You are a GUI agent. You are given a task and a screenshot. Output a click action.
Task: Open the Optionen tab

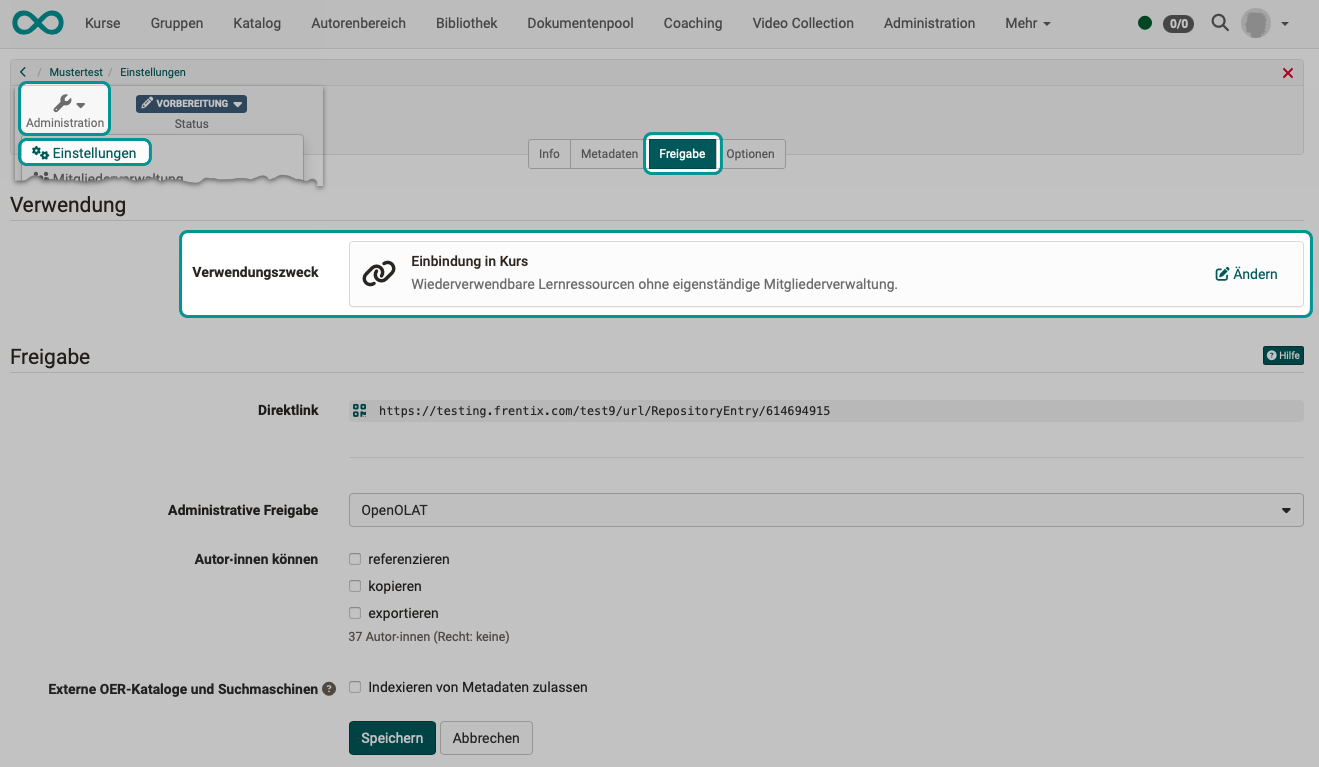click(750, 154)
